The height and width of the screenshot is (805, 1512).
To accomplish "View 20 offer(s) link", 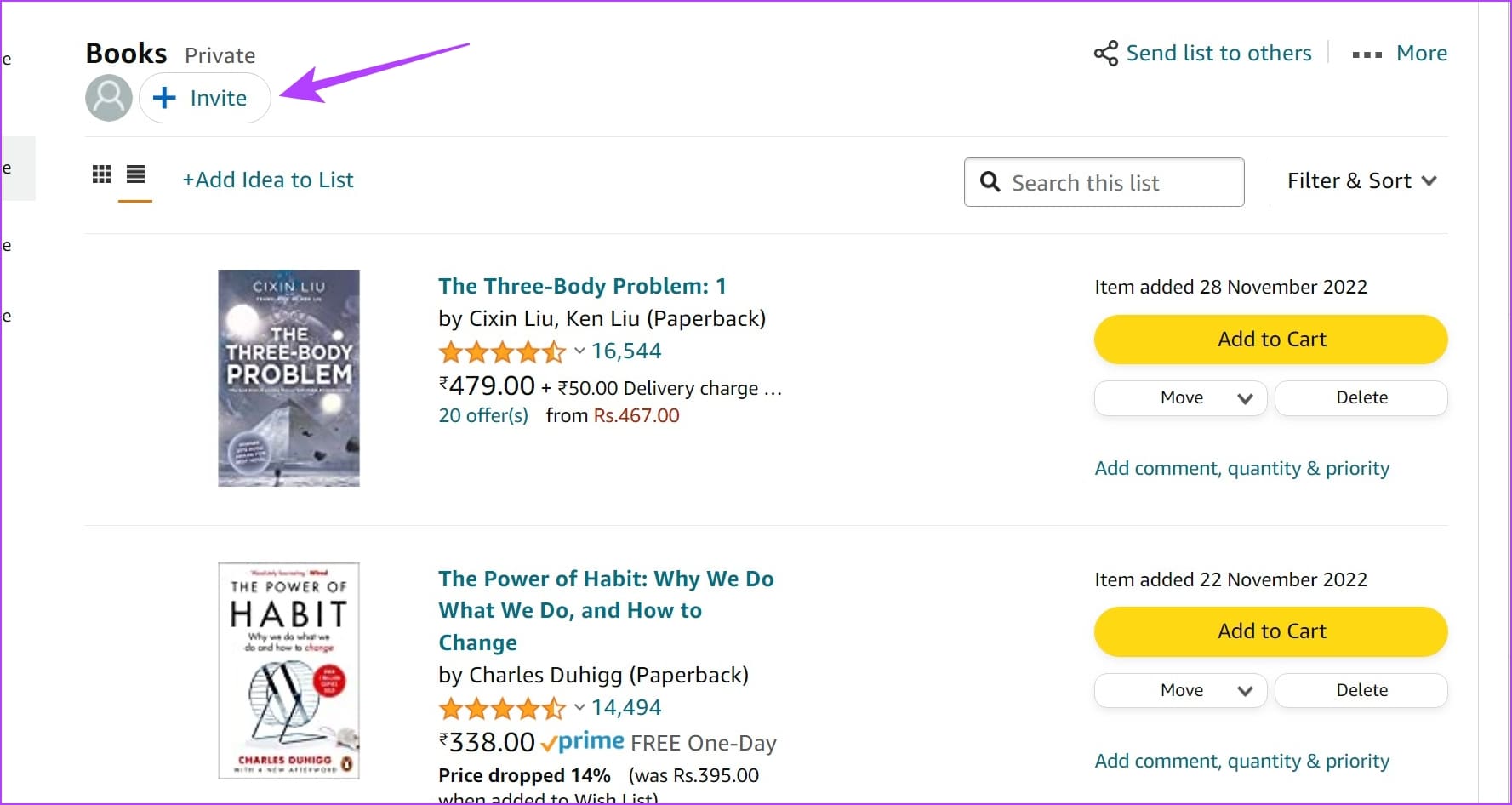I will pos(483,415).
